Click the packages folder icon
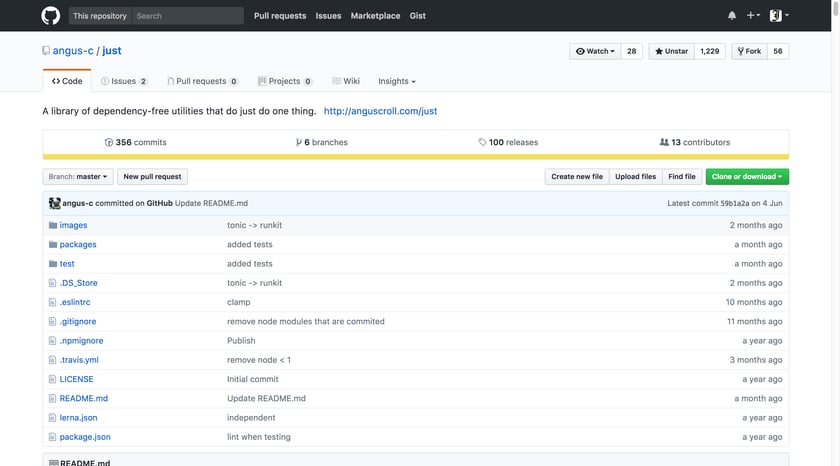840x466 pixels. (x=52, y=244)
